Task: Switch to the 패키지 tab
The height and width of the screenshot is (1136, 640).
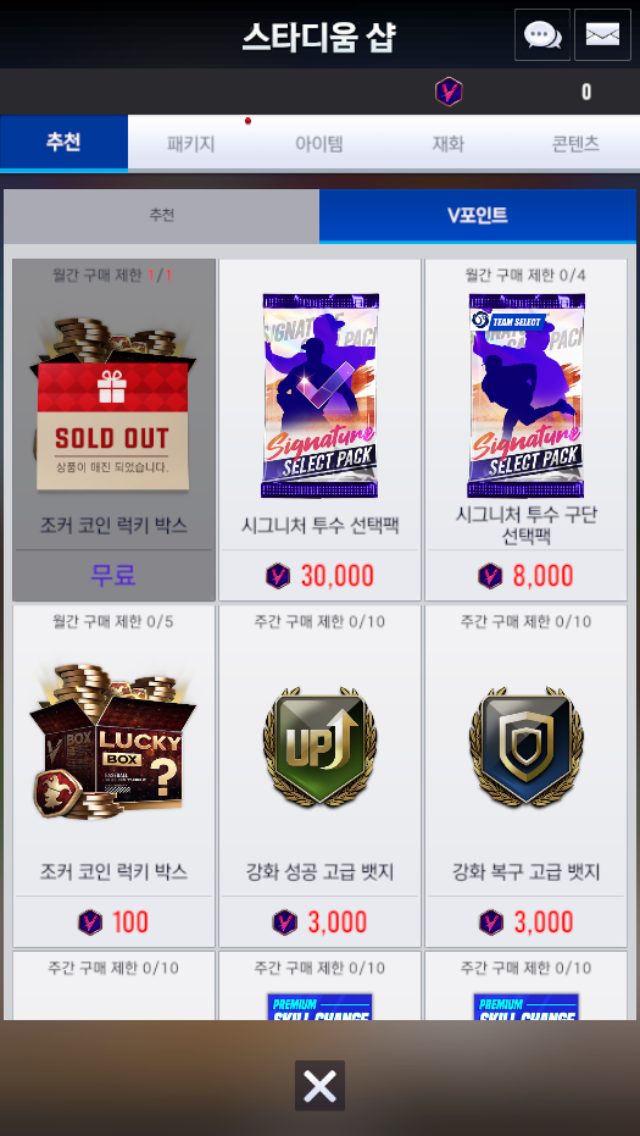Action: click(x=191, y=143)
